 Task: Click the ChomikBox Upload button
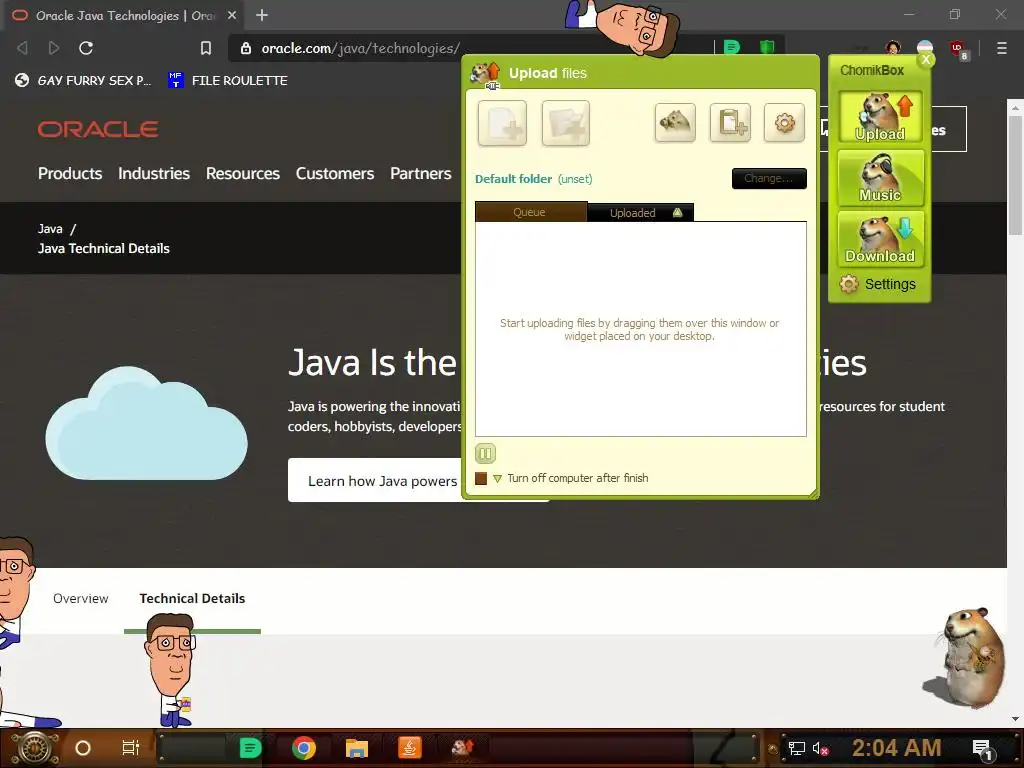(x=880, y=118)
